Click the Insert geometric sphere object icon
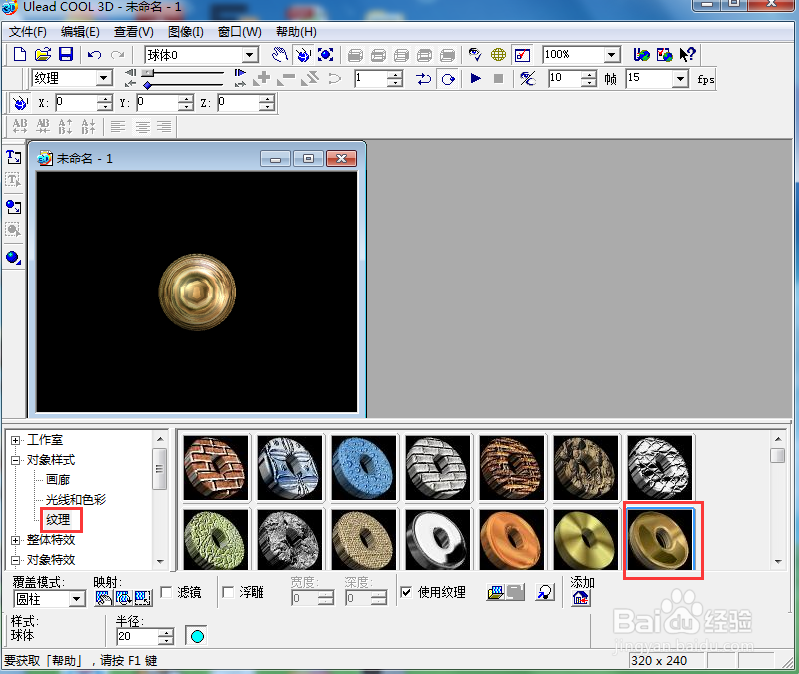Image resolution: width=799 pixels, height=674 pixels. [x=14, y=258]
